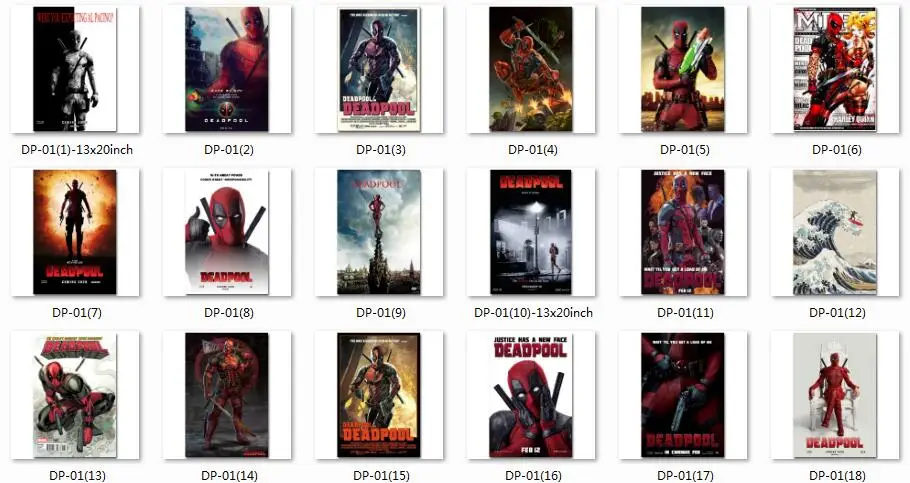Click the file name DP-01(12)
This screenshot has width=910, height=483.
click(837, 313)
